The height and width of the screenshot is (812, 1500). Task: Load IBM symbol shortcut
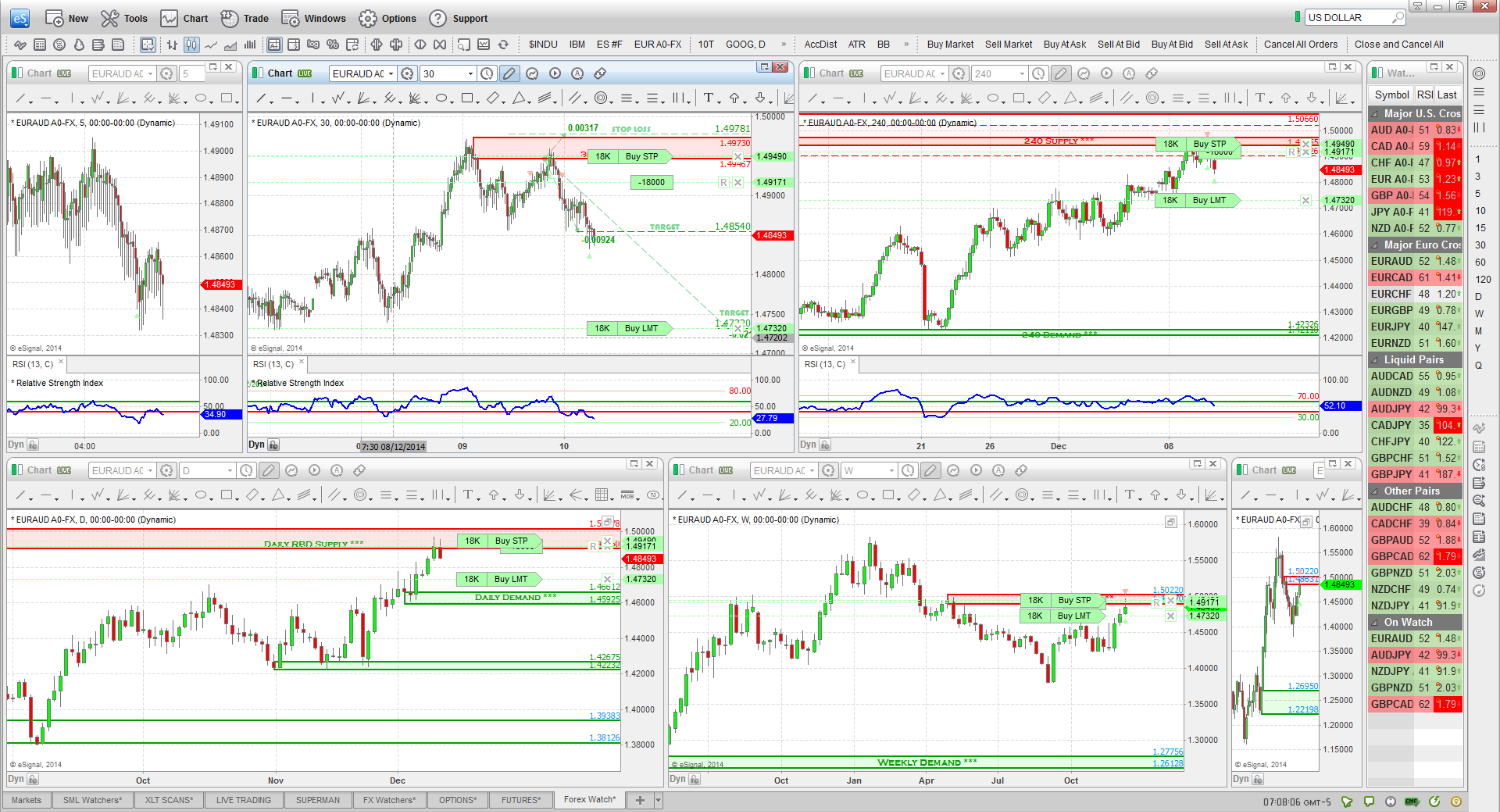click(577, 44)
